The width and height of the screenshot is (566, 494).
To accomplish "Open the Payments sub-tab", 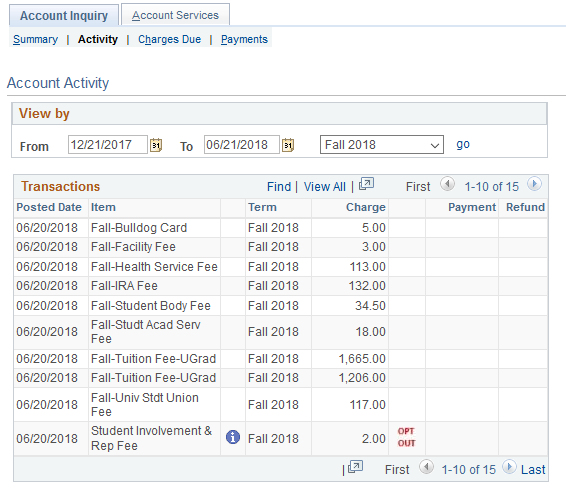I will point(244,39).
